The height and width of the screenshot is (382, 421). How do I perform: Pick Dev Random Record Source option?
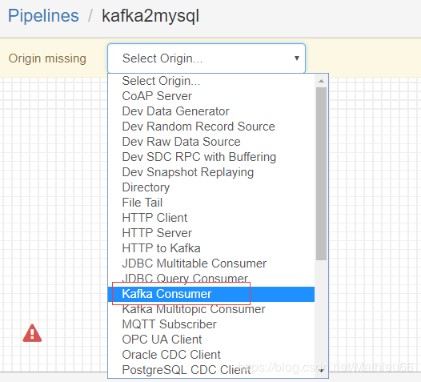tap(211, 127)
